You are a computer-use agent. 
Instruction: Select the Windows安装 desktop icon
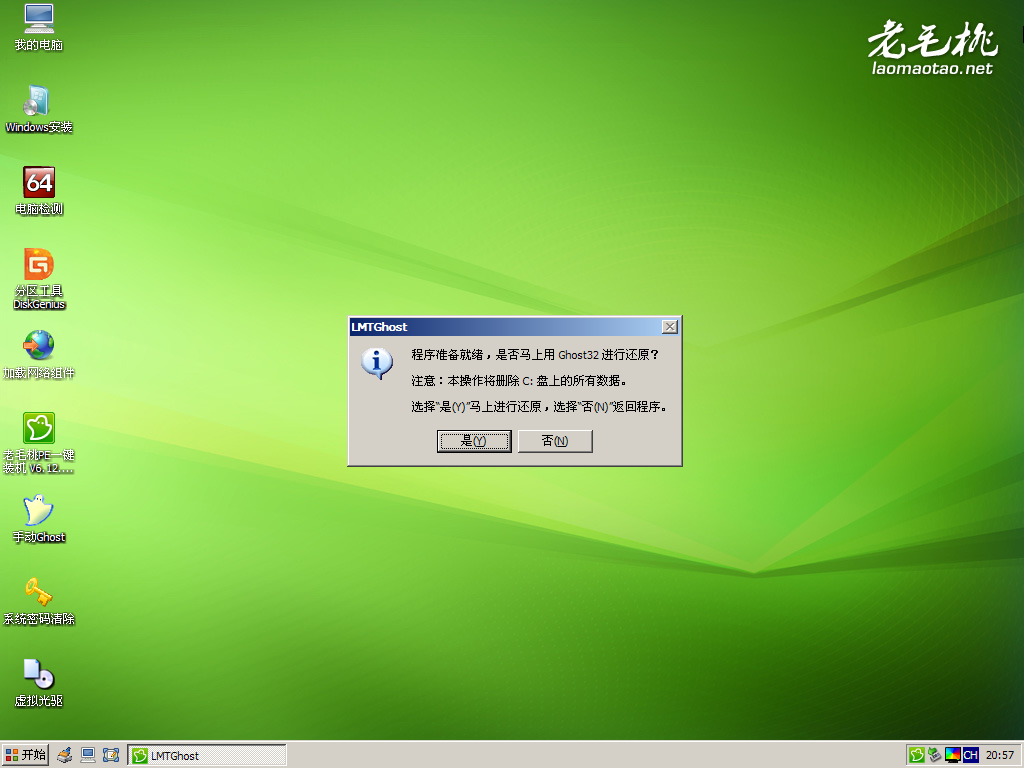39,109
